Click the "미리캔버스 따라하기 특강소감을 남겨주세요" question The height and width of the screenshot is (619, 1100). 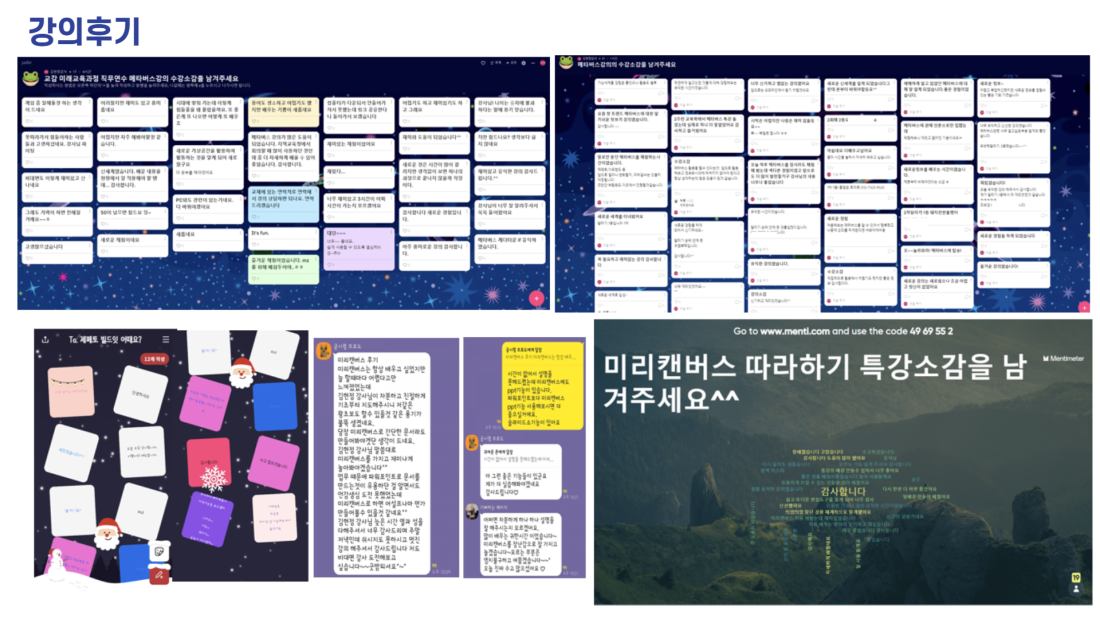coord(815,381)
